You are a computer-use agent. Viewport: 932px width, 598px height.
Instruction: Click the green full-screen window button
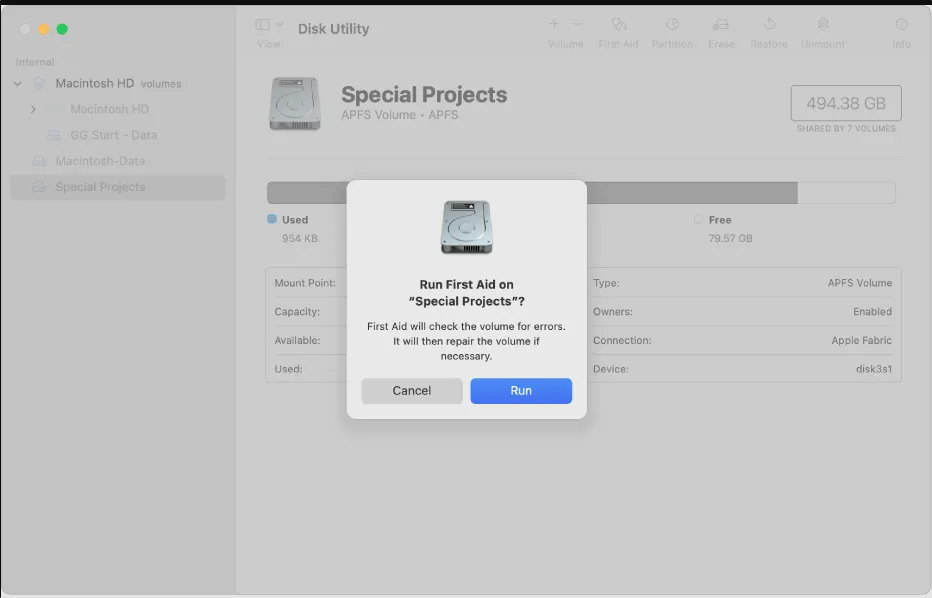coord(62,29)
